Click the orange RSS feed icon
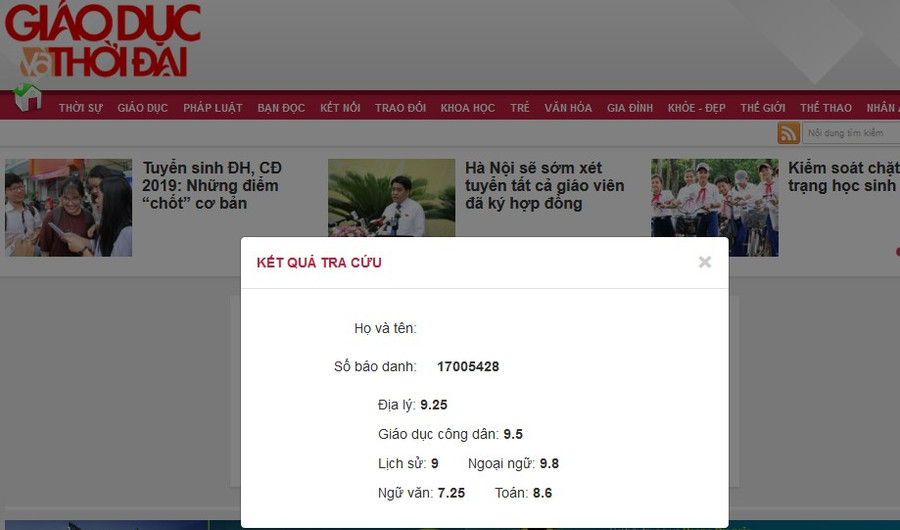 click(x=788, y=133)
